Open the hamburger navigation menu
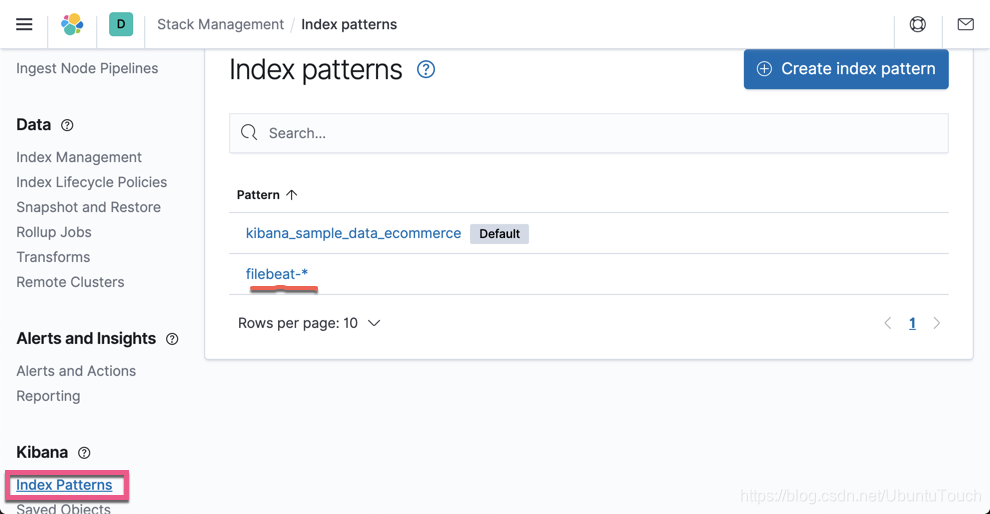This screenshot has width=990, height=514. pyautogui.click(x=24, y=24)
